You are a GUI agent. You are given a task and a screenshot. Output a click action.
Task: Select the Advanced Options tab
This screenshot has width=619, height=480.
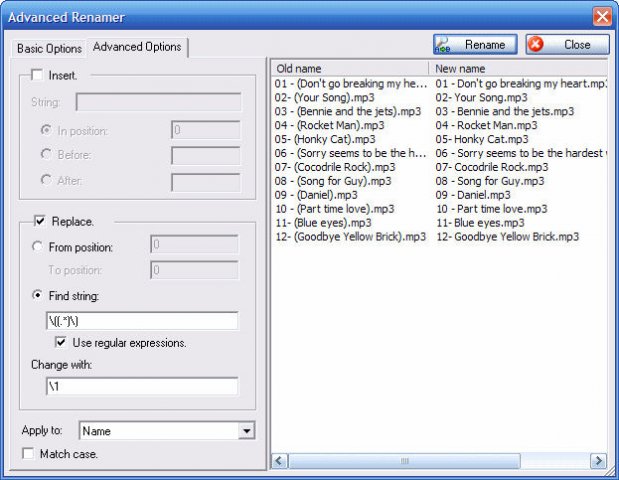(137, 47)
